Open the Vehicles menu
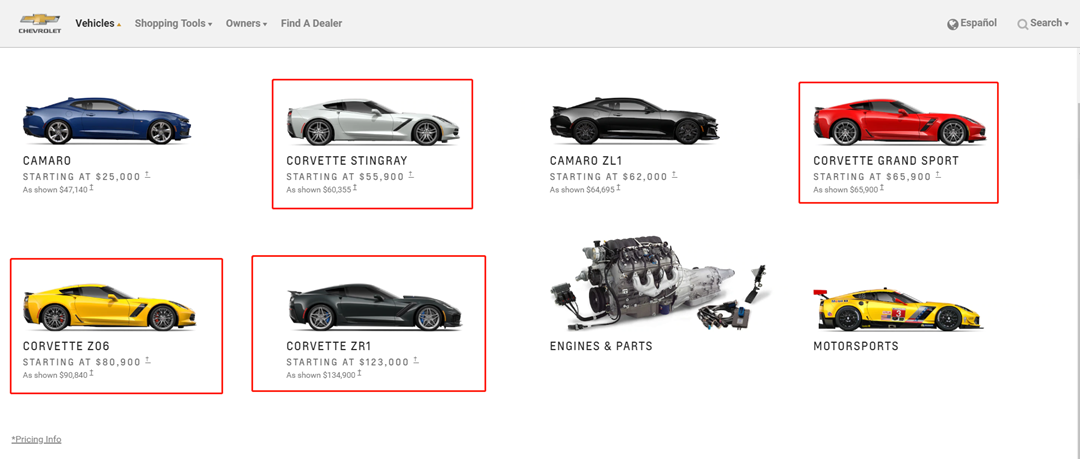 (x=98, y=23)
